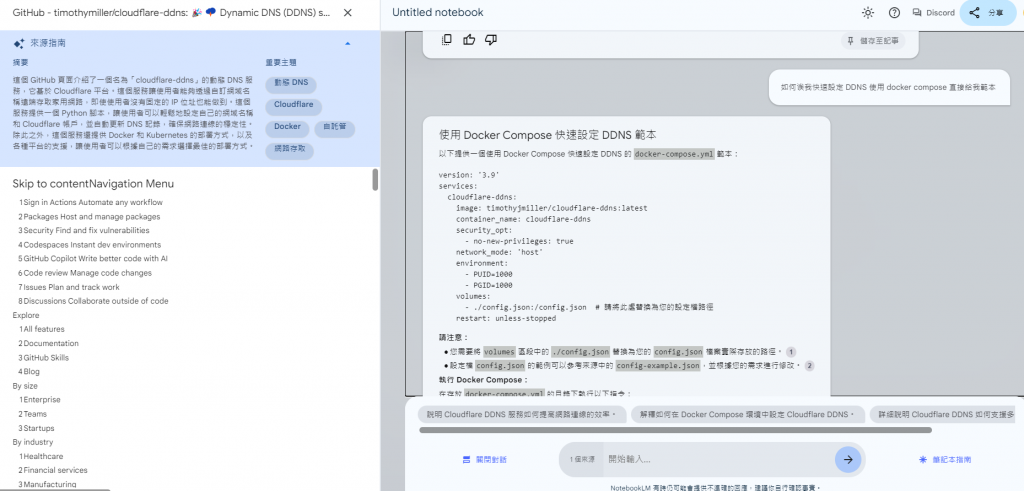Click the code line 'network_mode: host'
1024x491 pixels.
(x=500, y=252)
